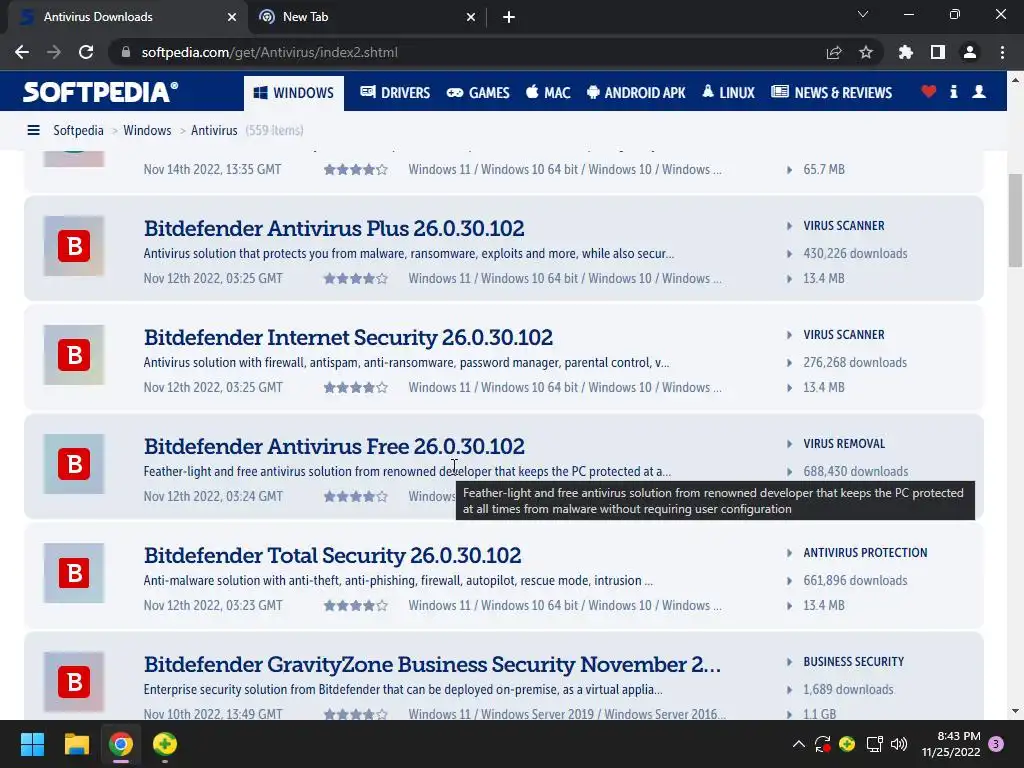Screen dimensions: 1024x768
Task: Open the GAMES section
Action: point(478,93)
